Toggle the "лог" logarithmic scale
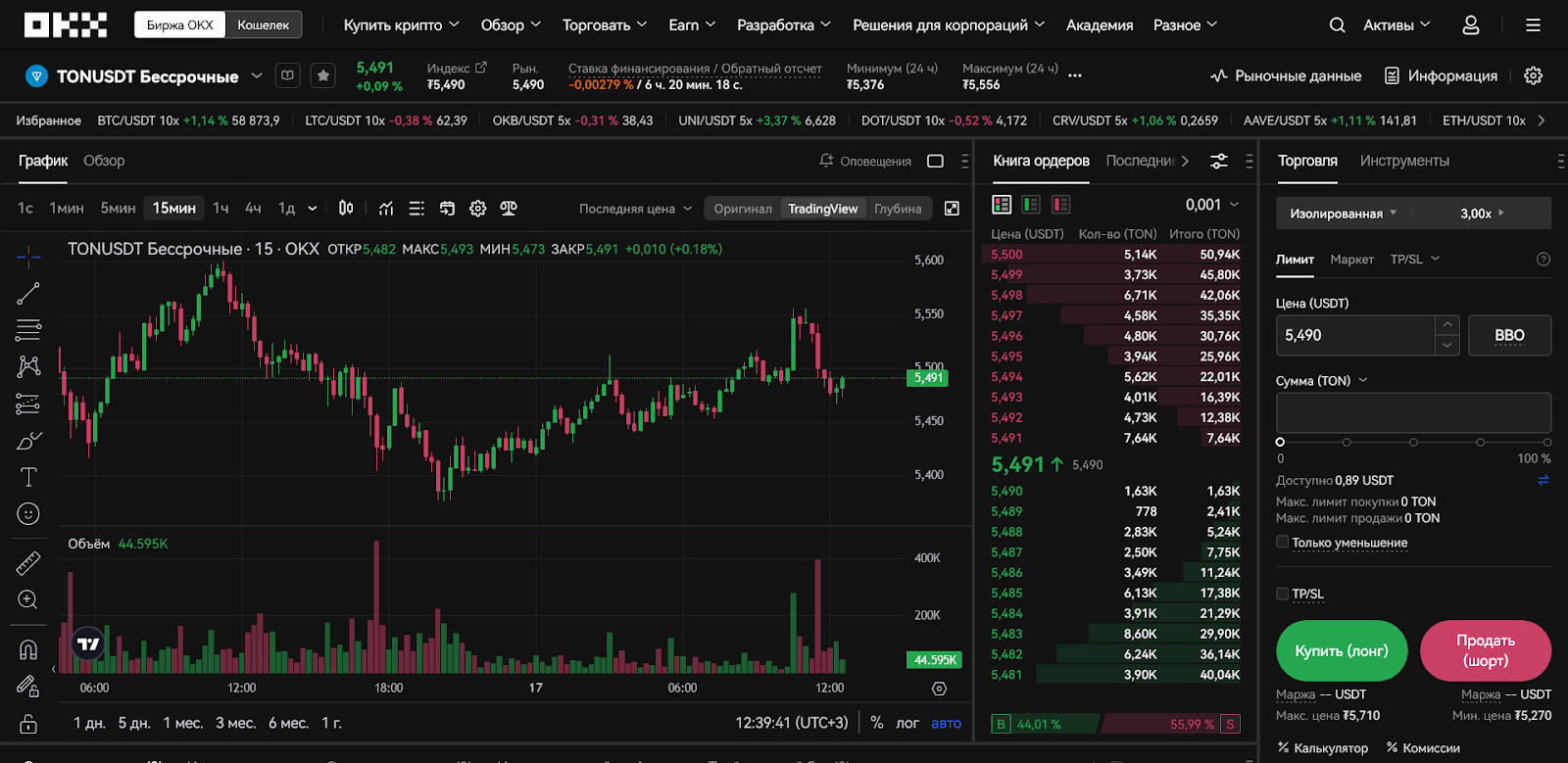Image resolution: width=1568 pixels, height=763 pixels. point(907,723)
